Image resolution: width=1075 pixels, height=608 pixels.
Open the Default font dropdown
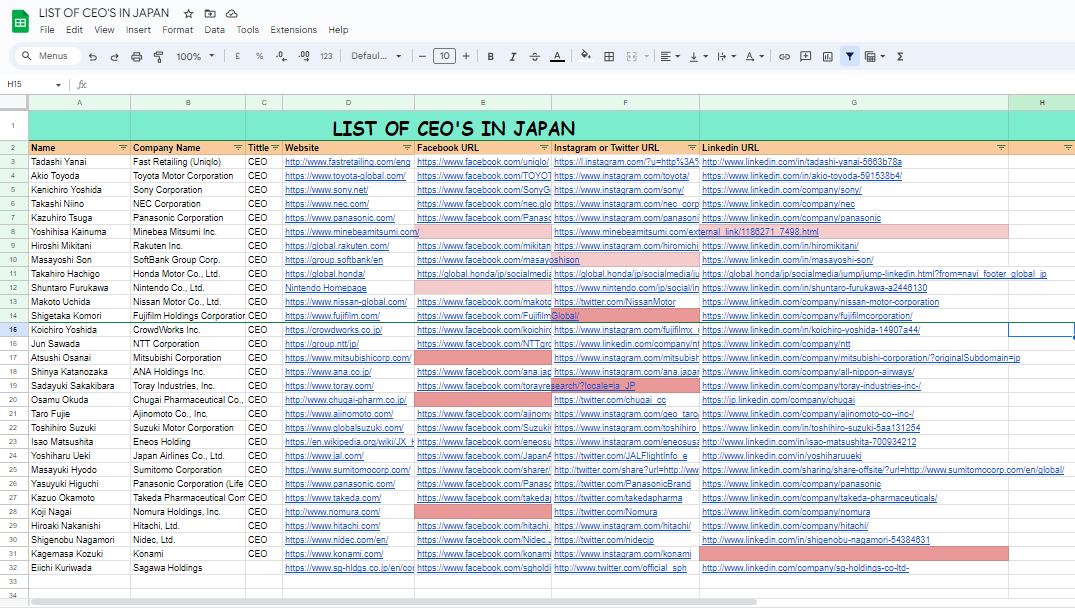pyautogui.click(x=376, y=56)
